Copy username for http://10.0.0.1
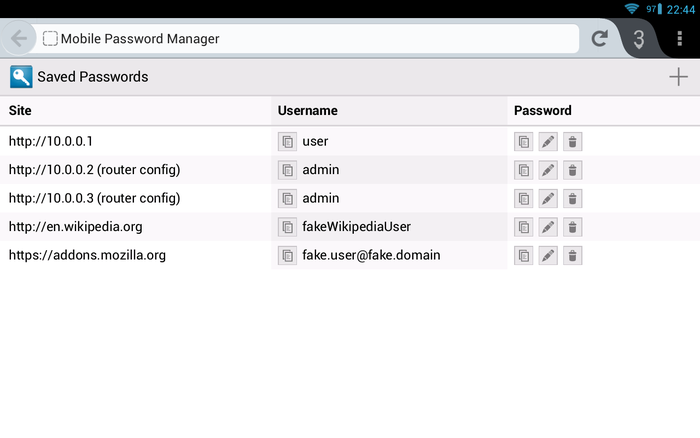700x438 pixels. click(287, 142)
